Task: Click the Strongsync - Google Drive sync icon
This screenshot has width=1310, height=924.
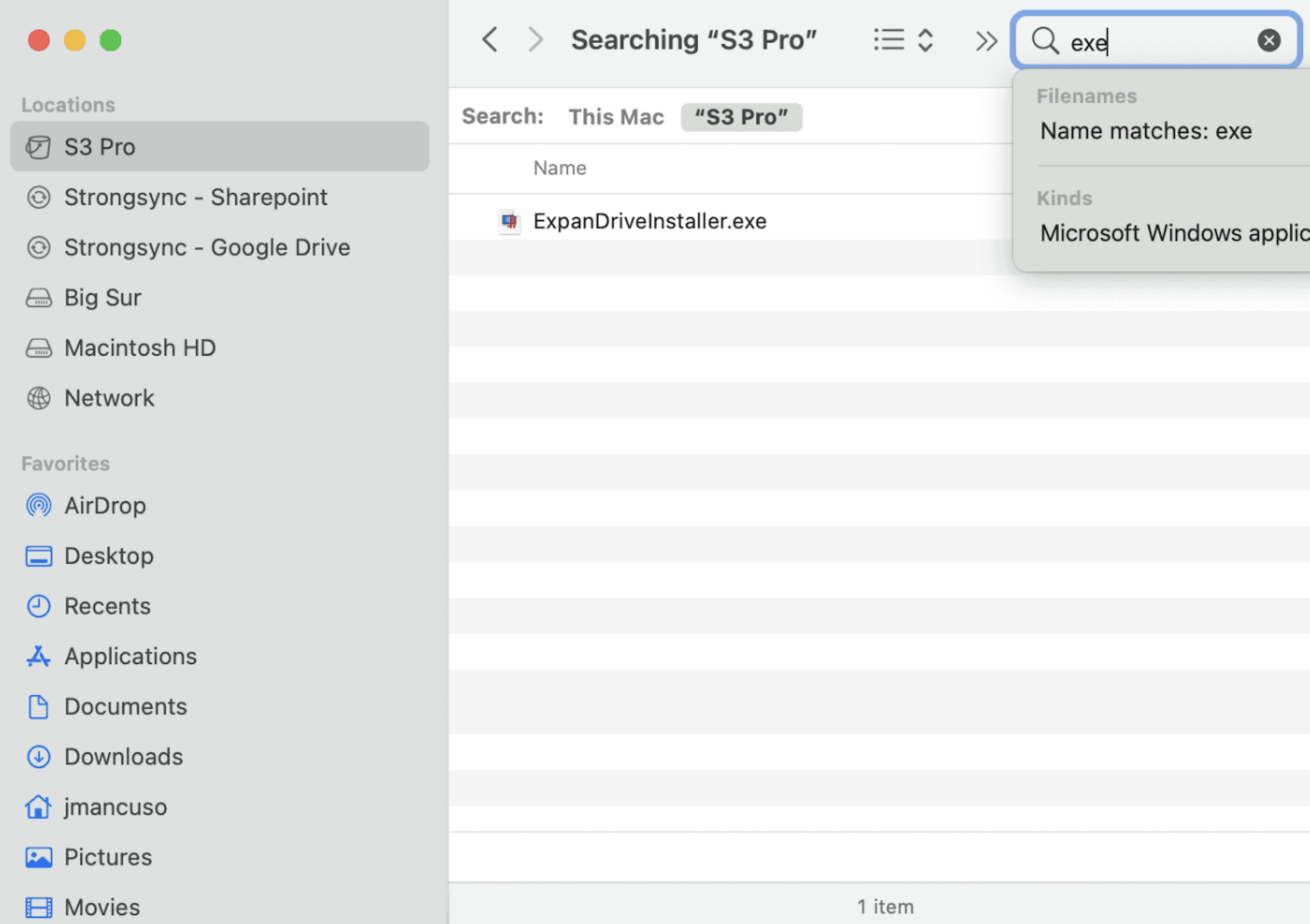Action: click(39, 248)
